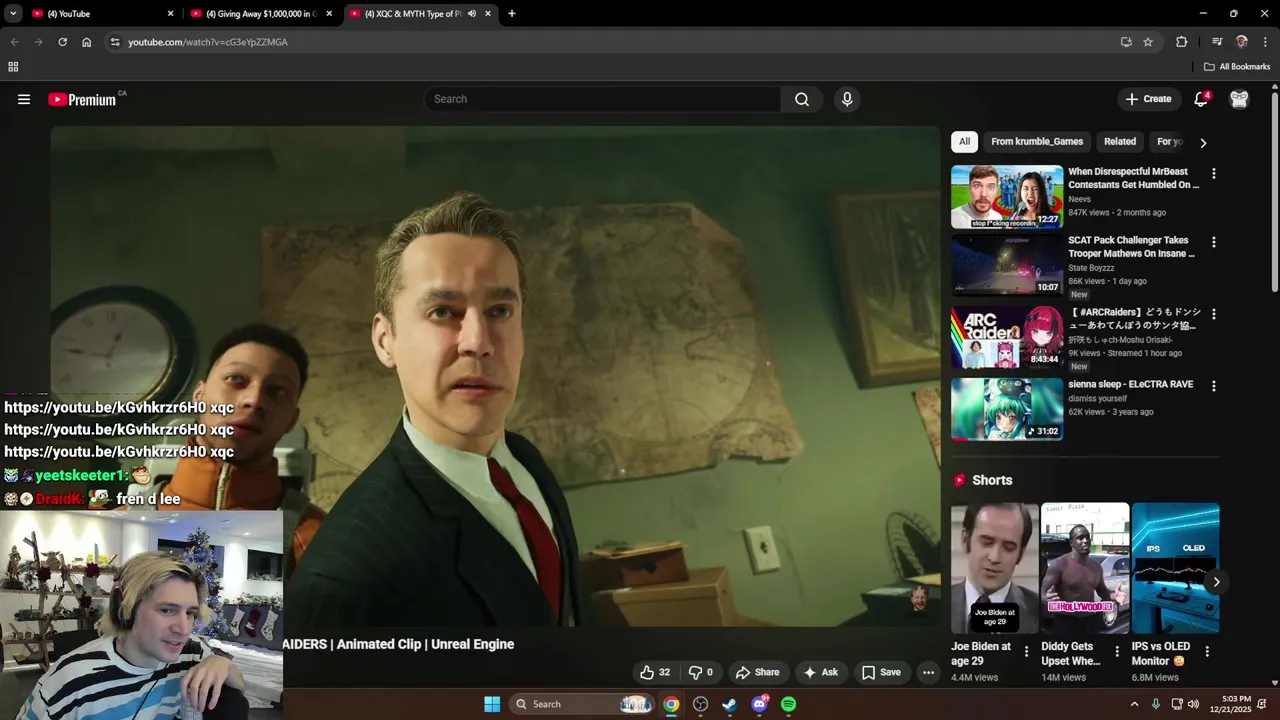The image size is (1280, 720).
Task: Open Spotify from the taskbar
Action: click(x=788, y=704)
